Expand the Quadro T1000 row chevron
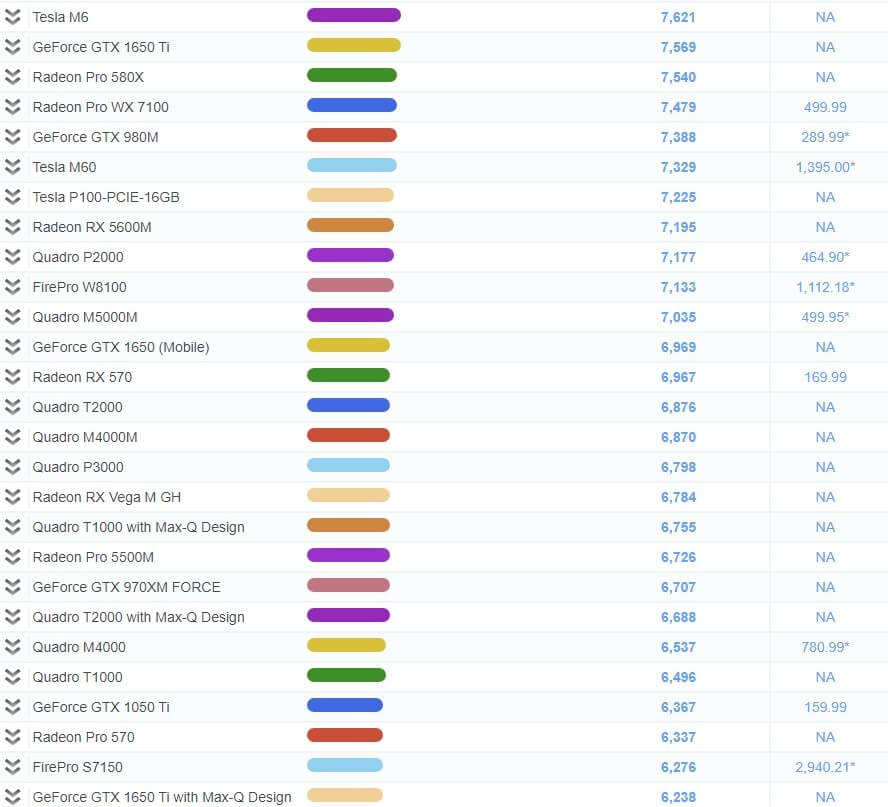This screenshot has height=807, width=888. [12, 677]
